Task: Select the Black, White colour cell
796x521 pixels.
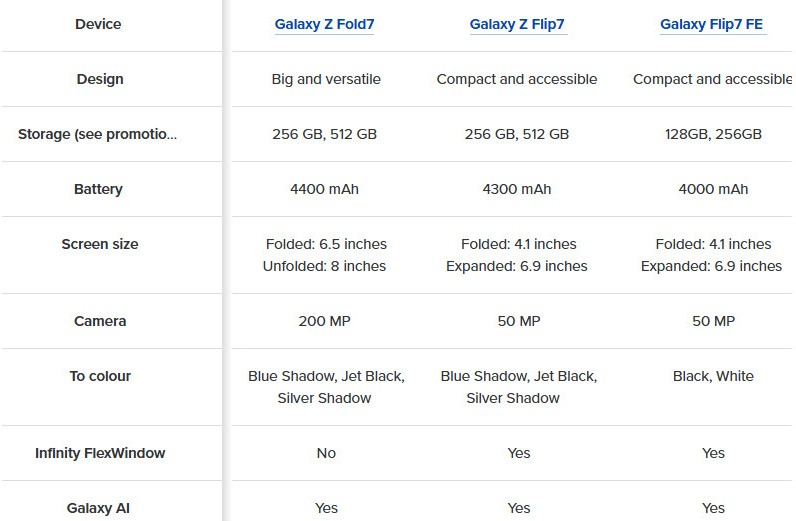Action: tap(713, 376)
